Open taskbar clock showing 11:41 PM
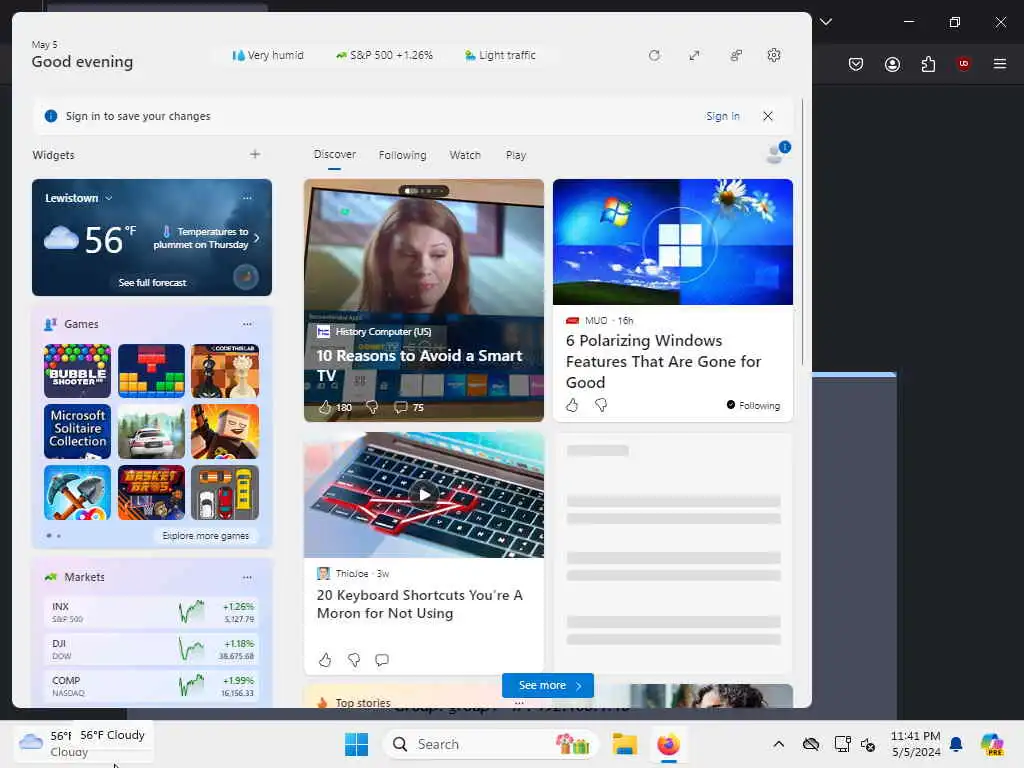Viewport: 1024px width, 768px height. [916, 744]
